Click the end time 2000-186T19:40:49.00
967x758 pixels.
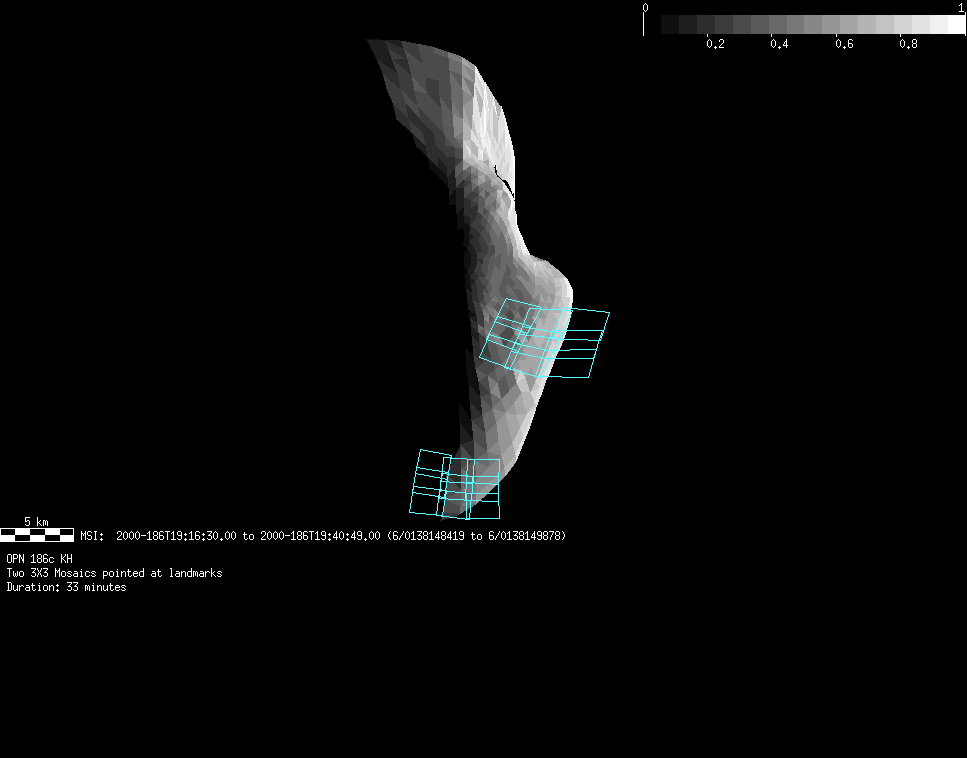point(320,536)
